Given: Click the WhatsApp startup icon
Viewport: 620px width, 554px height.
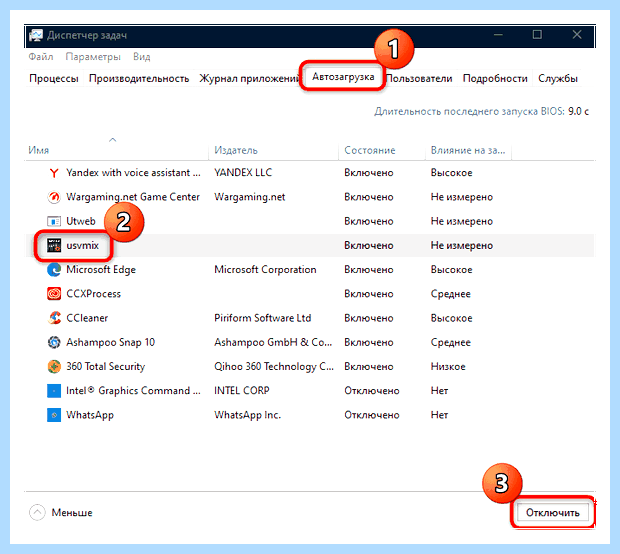Looking at the screenshot, I should (x=54, y=415).
